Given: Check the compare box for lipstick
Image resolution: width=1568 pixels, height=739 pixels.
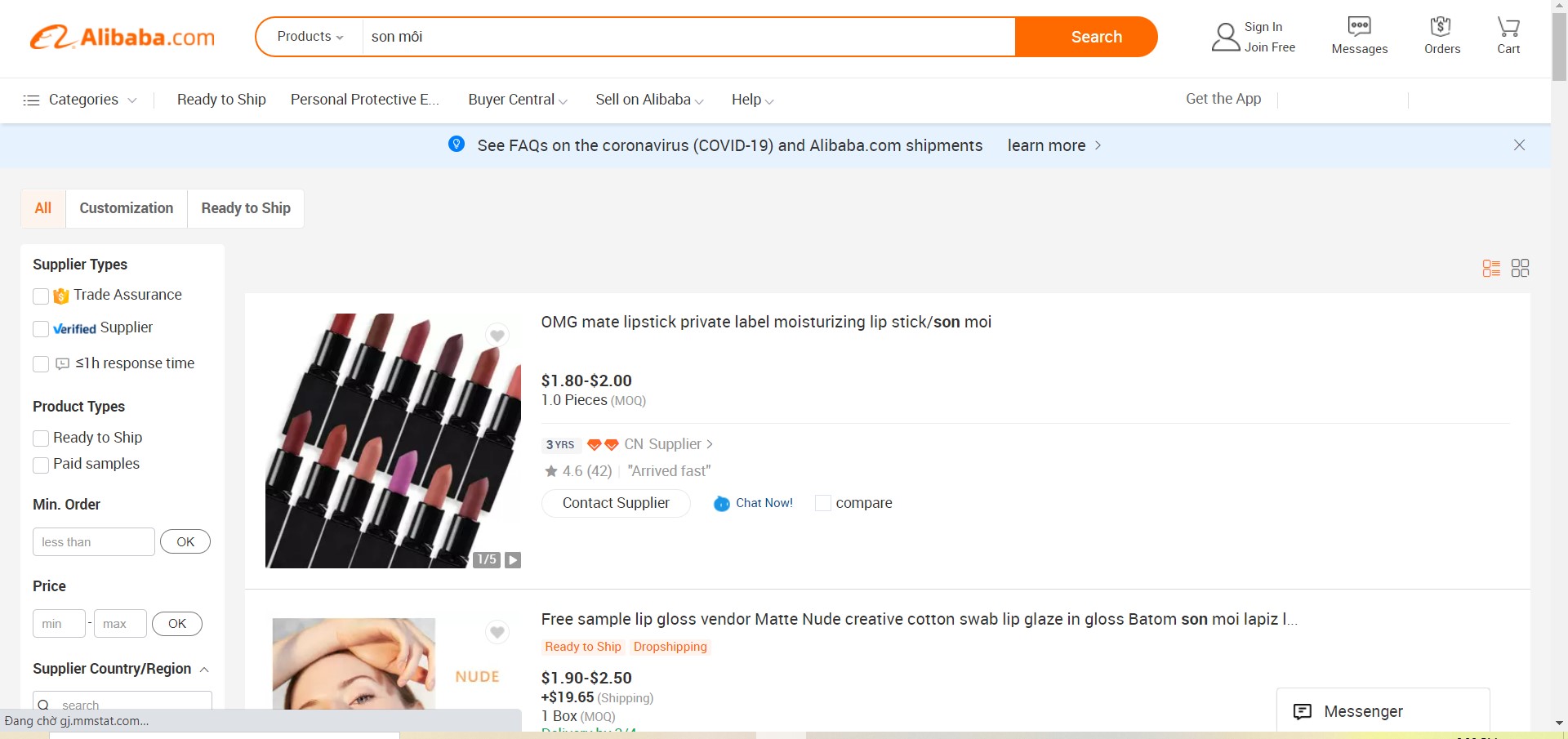Looking at the screenshot, I should pos(823,503).
